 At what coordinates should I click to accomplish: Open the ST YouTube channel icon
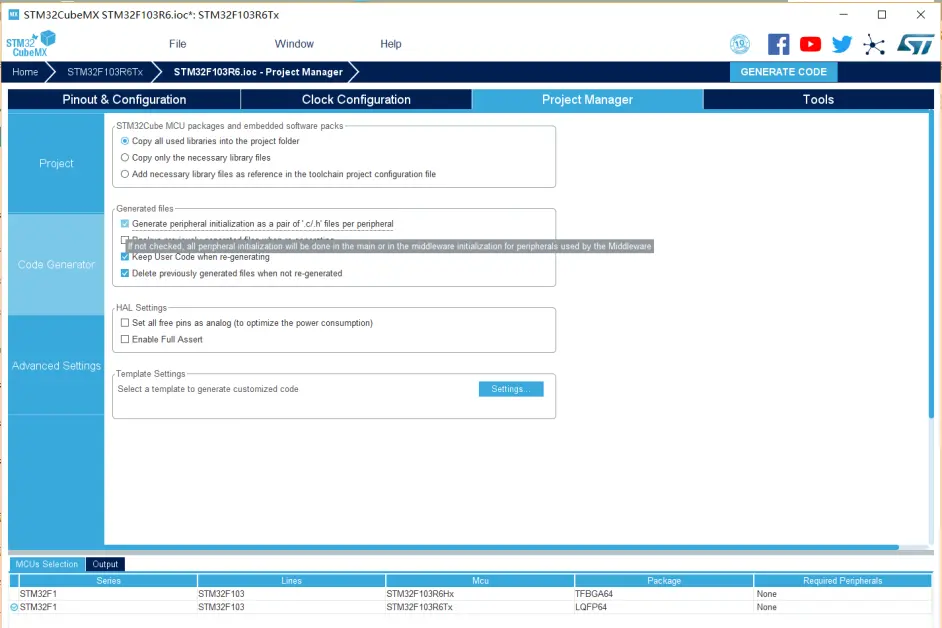pyautogui.click(x=810, y=44)
